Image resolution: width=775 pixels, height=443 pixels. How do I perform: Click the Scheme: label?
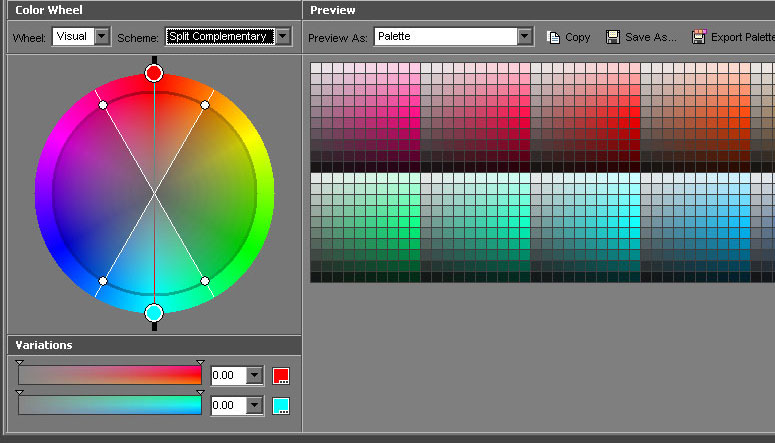tap(138, 38)
